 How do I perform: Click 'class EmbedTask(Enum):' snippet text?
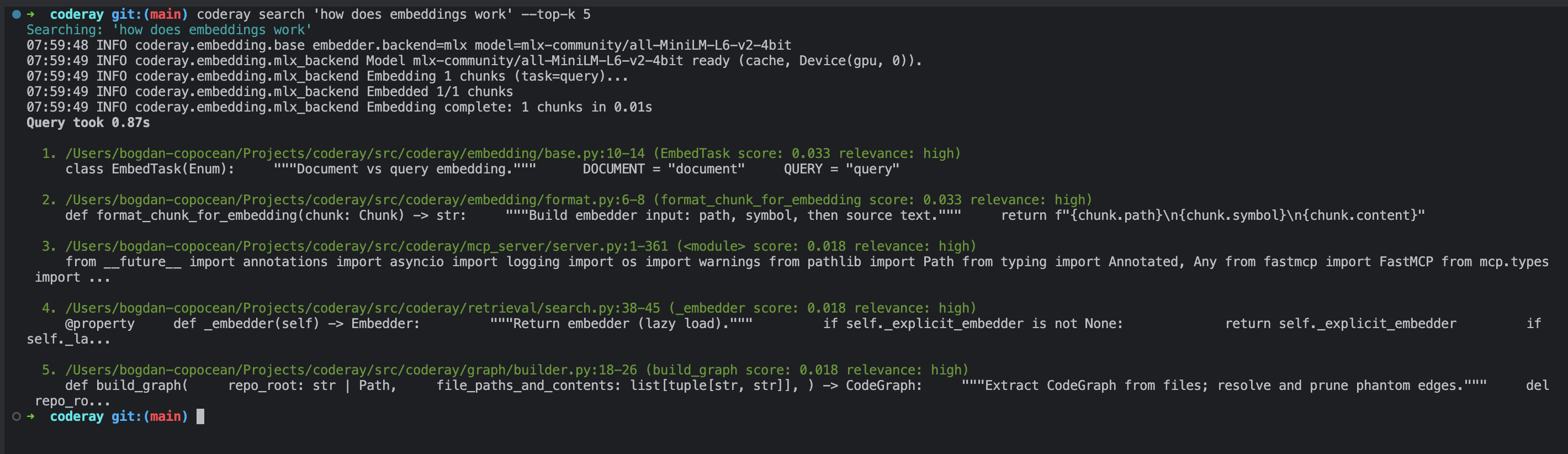point(150,169)
